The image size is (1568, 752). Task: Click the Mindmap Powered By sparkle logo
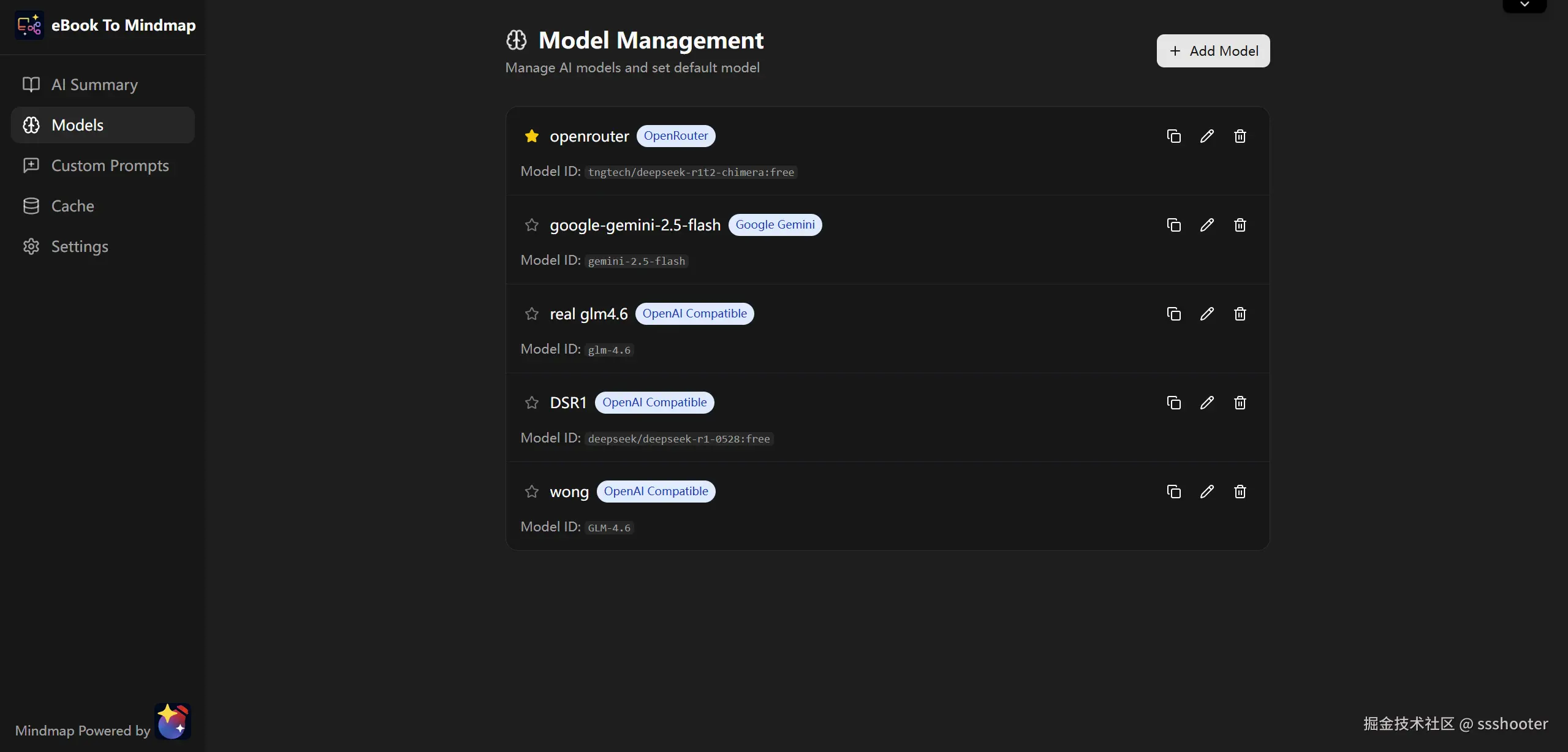click(x=173, y=722)
